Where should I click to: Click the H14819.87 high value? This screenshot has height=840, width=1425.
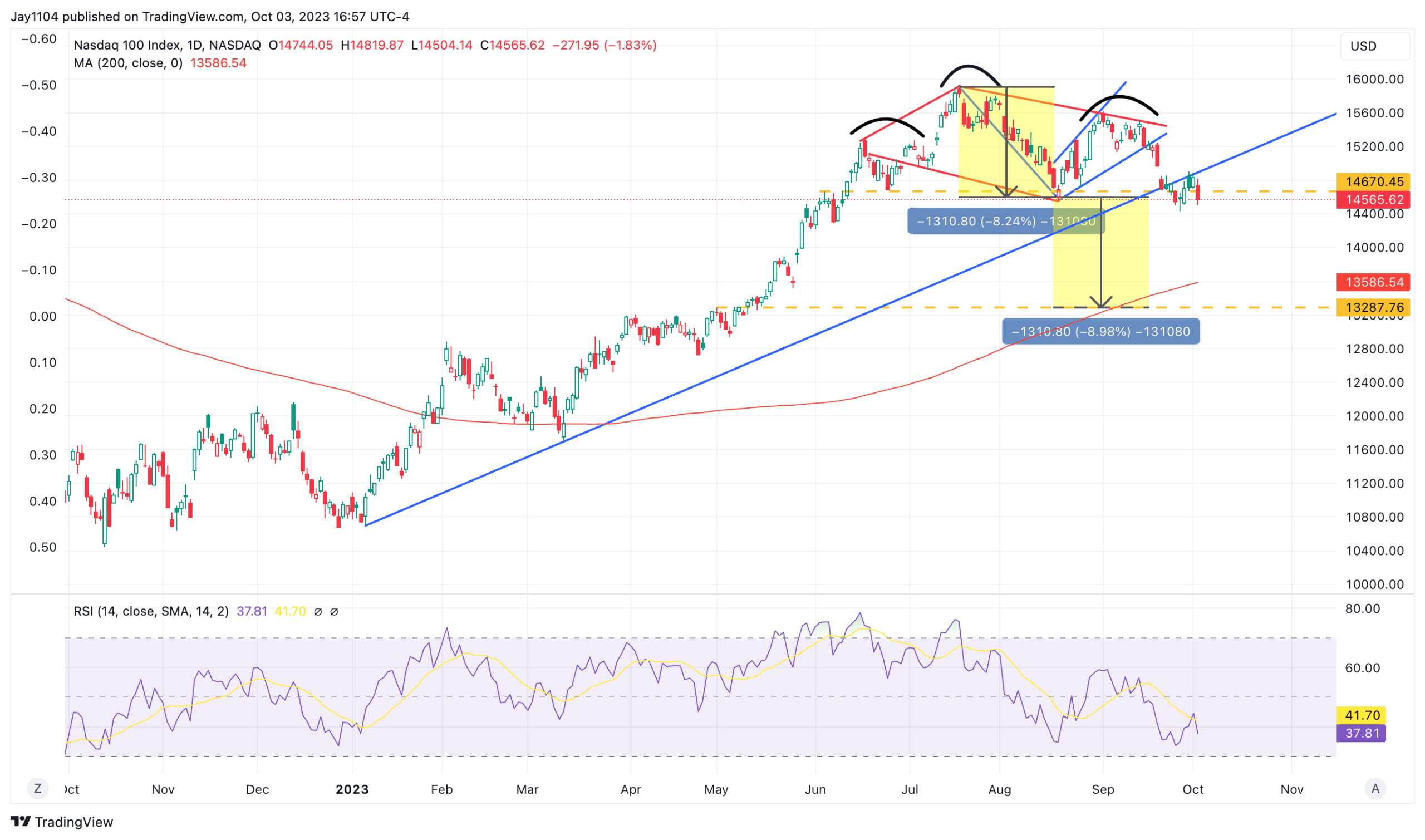pos(372,45)
